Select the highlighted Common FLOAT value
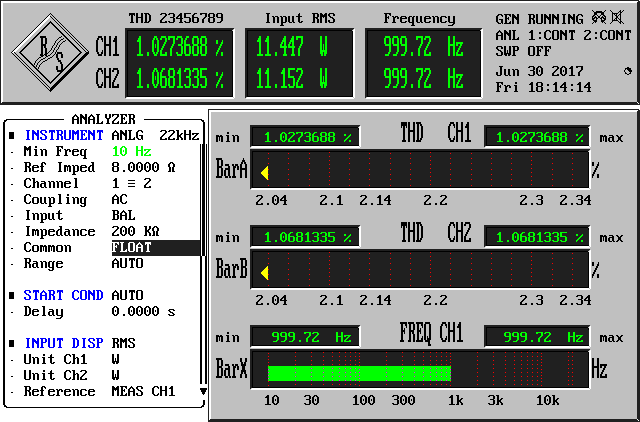 [156, 248]
